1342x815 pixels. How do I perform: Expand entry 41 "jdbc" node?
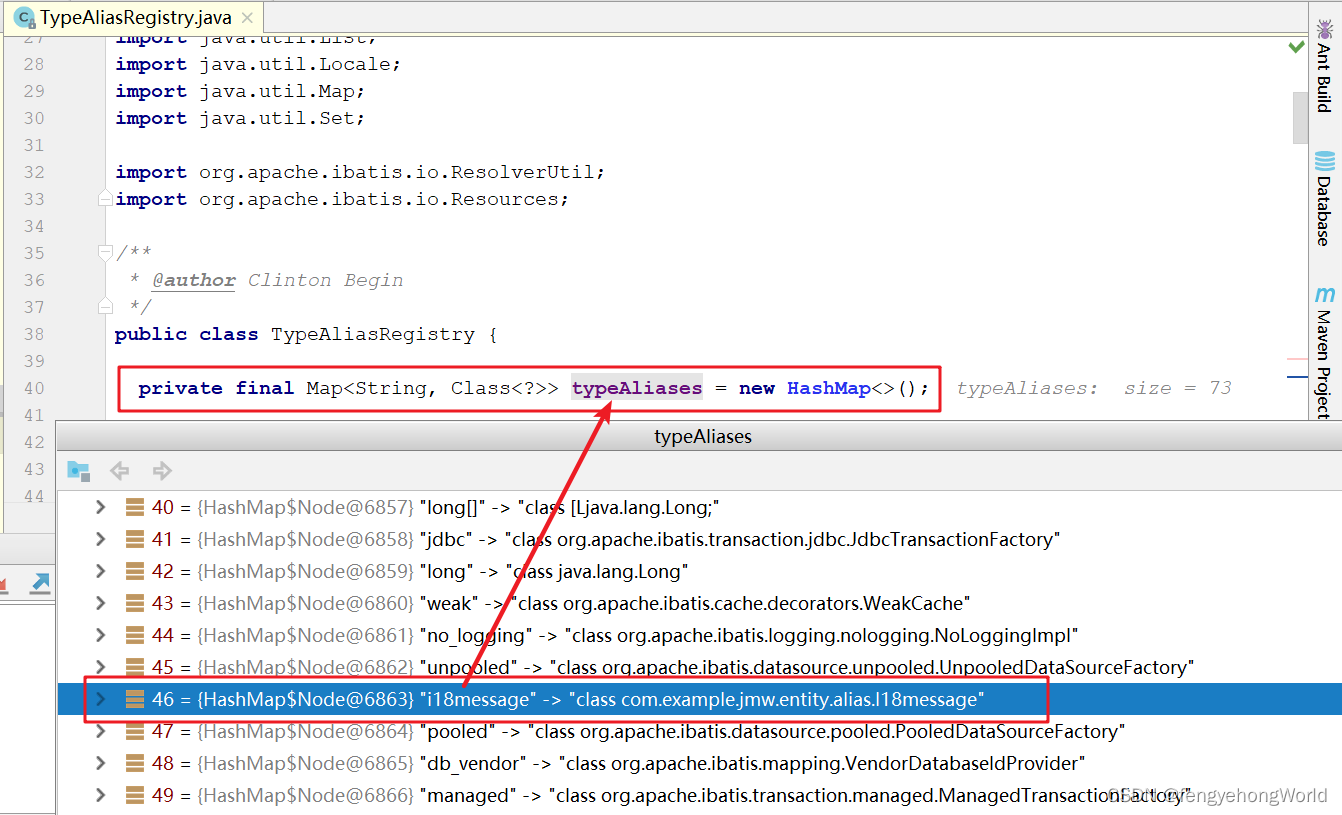point(99,539)
